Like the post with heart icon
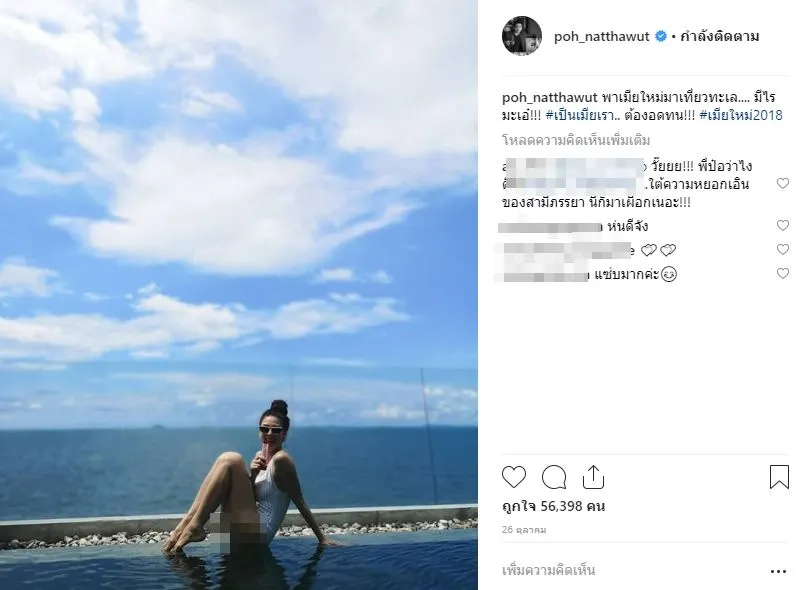Viewport: 807px width, 590px height. pos(514,477)
